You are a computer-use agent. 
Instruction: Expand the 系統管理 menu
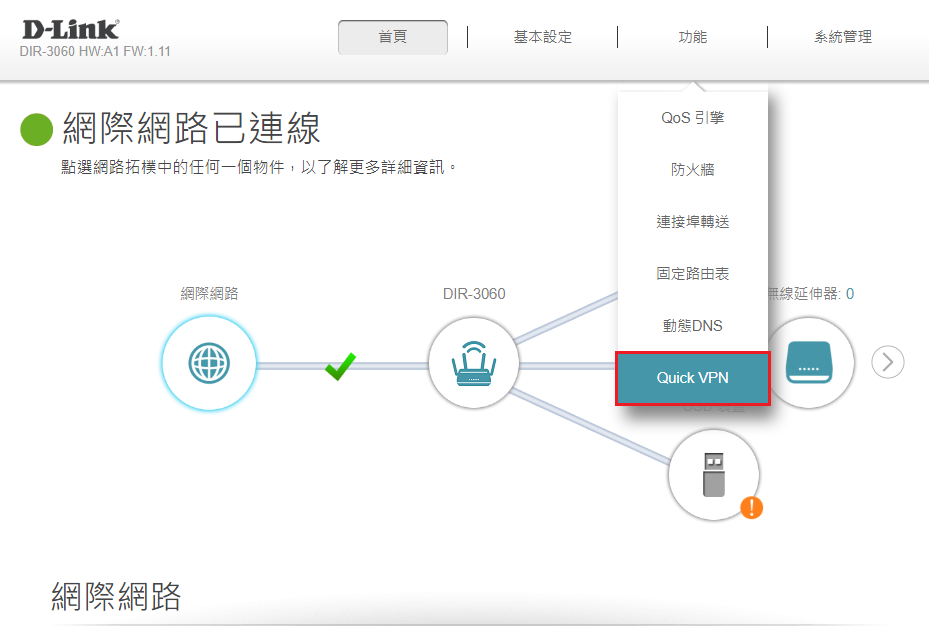click(x=842, y=37)
